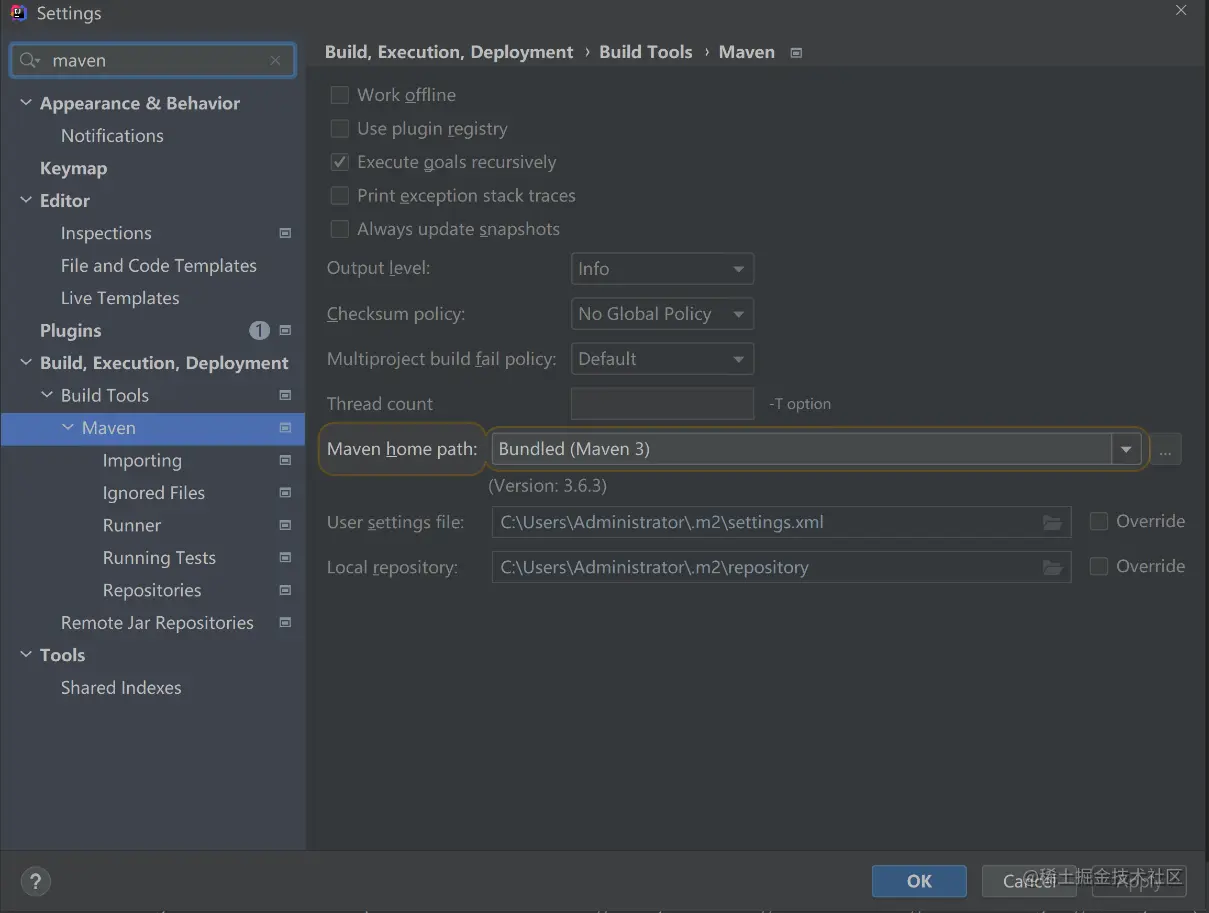Image resolution: width=1209 pixels, height=913 pixels.
Task: Open the Checksum policy dropdown
Action: click(x=662, y=314)
